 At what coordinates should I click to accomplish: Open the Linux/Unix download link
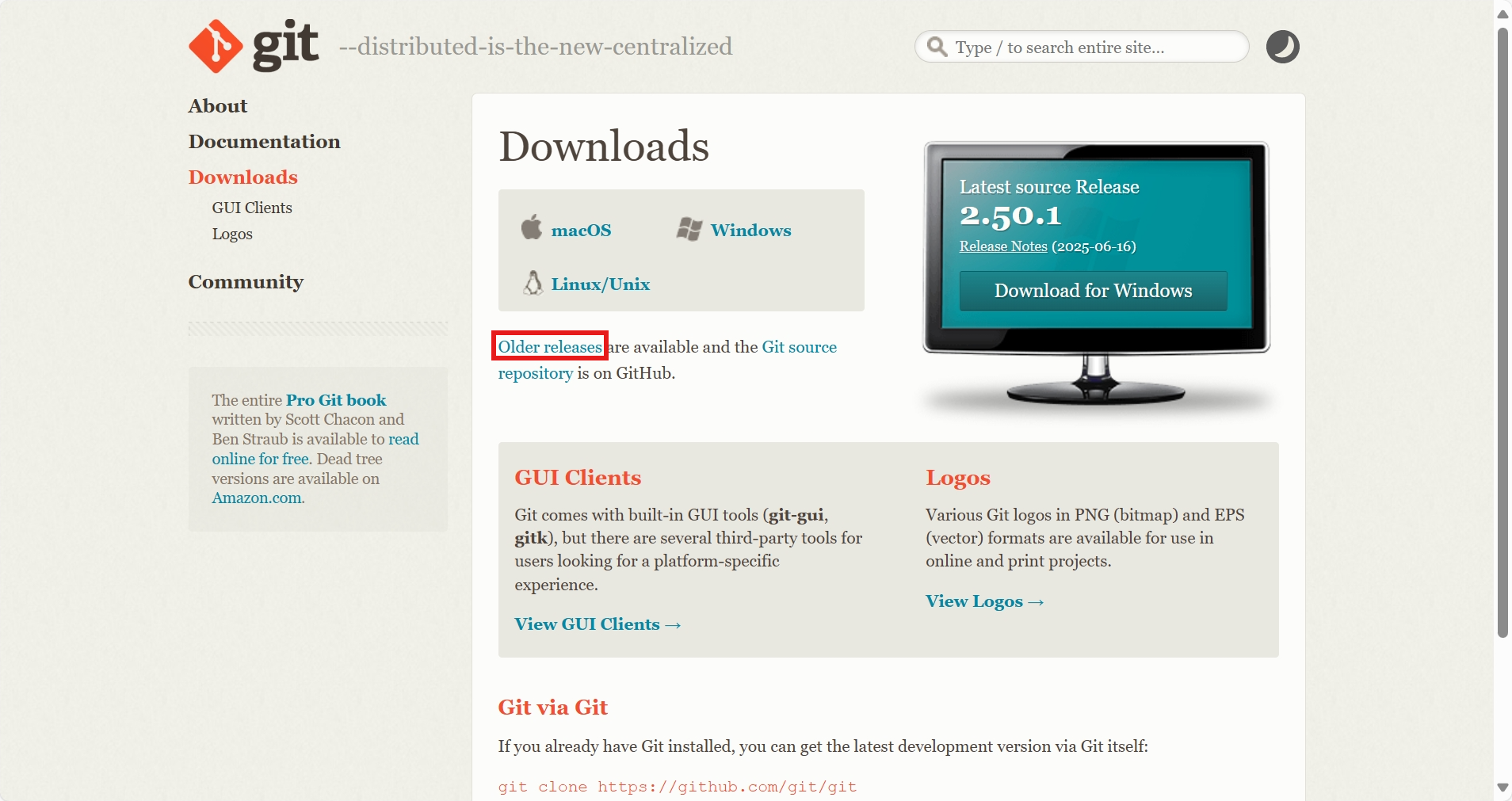click(601, 284)
